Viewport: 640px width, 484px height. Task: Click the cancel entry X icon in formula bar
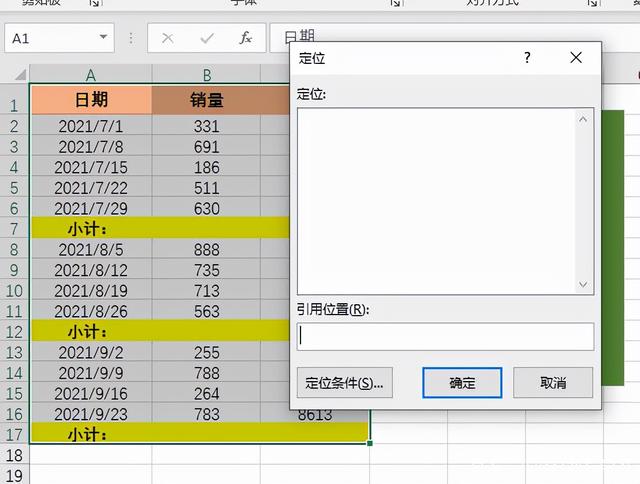point(167,38)
